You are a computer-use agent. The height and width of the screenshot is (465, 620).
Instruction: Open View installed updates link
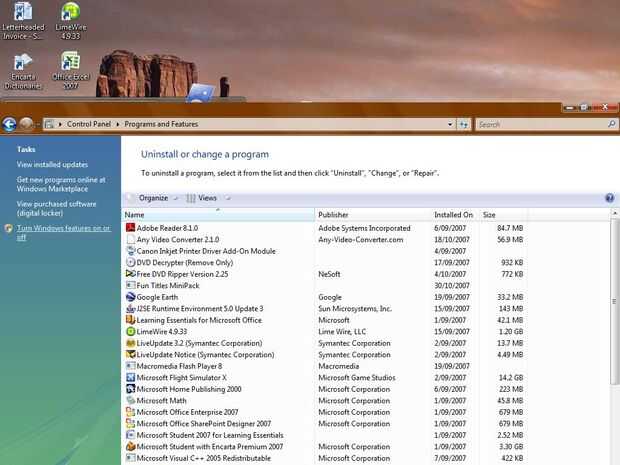[52, 164]
